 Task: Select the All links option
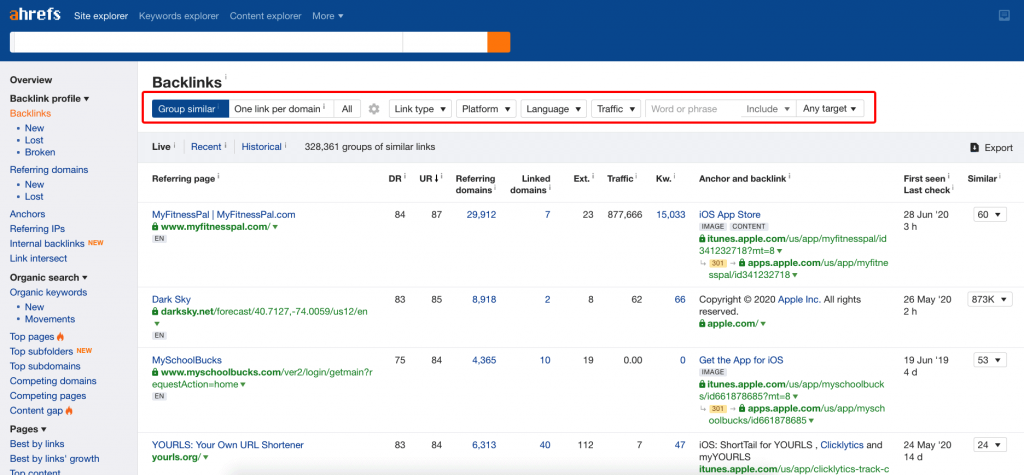(347, 109)
